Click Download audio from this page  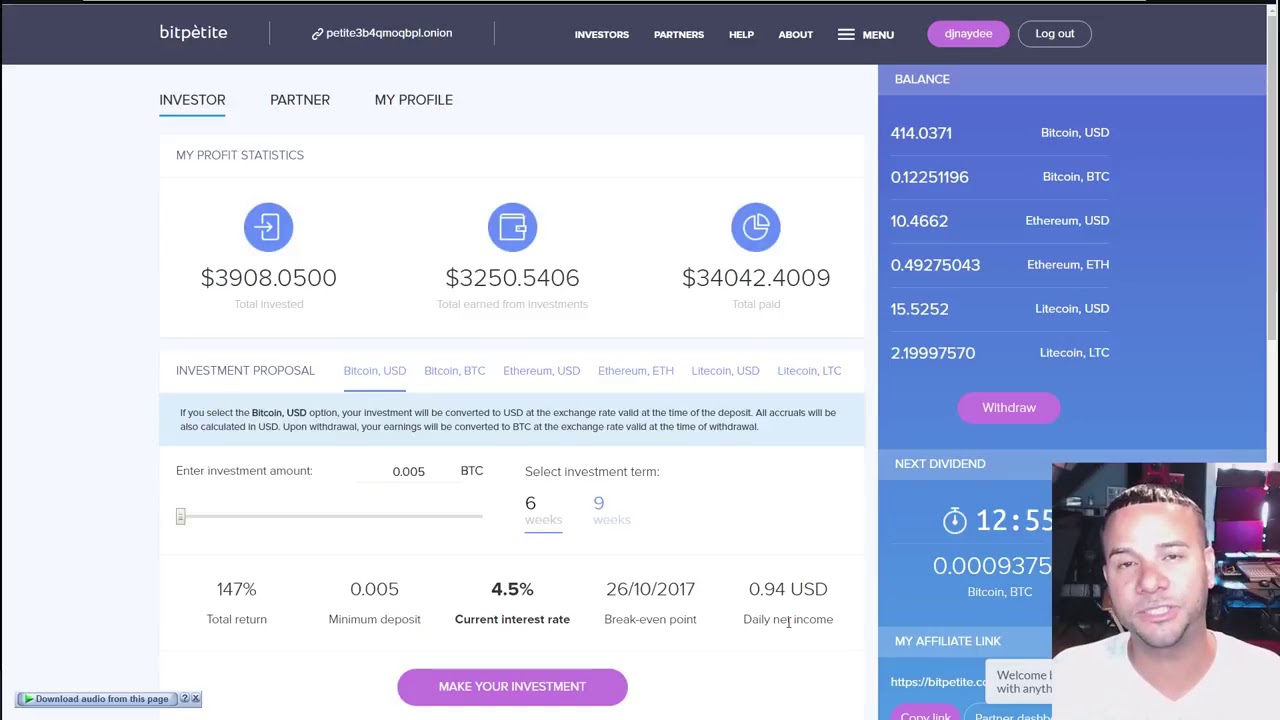pos(101,699)
